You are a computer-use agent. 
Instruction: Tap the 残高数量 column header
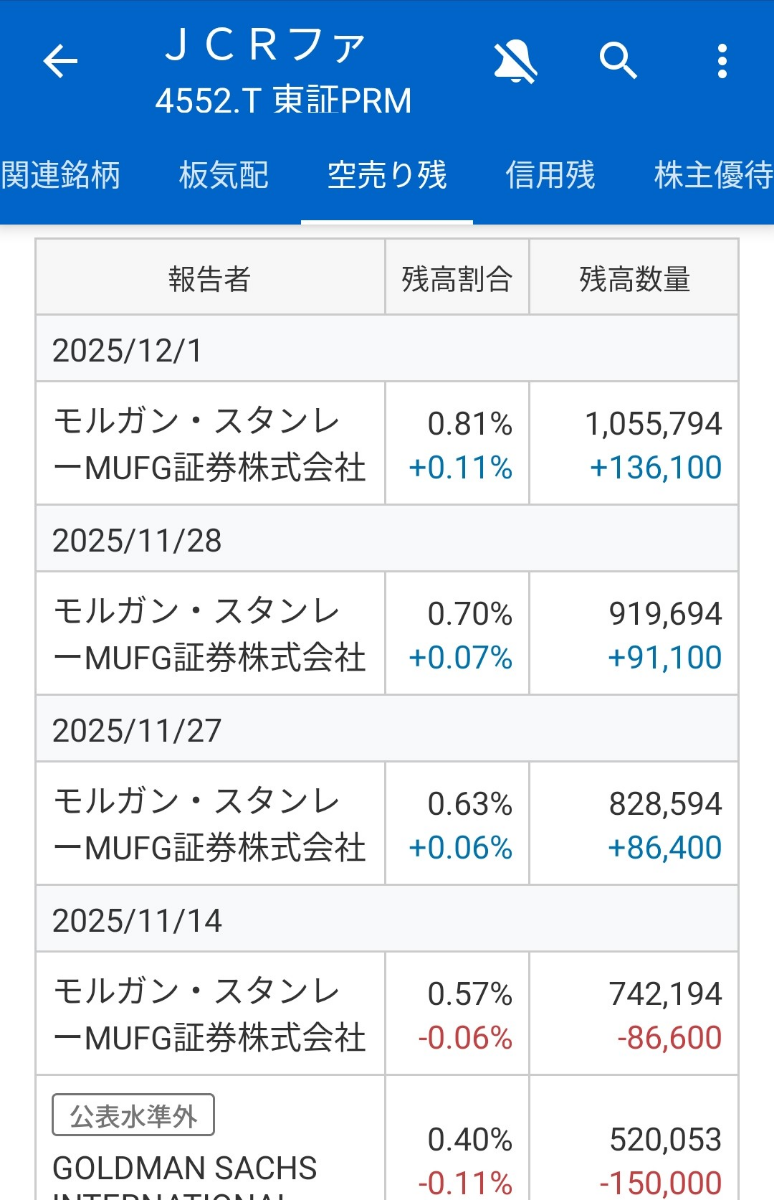point(634,279)
